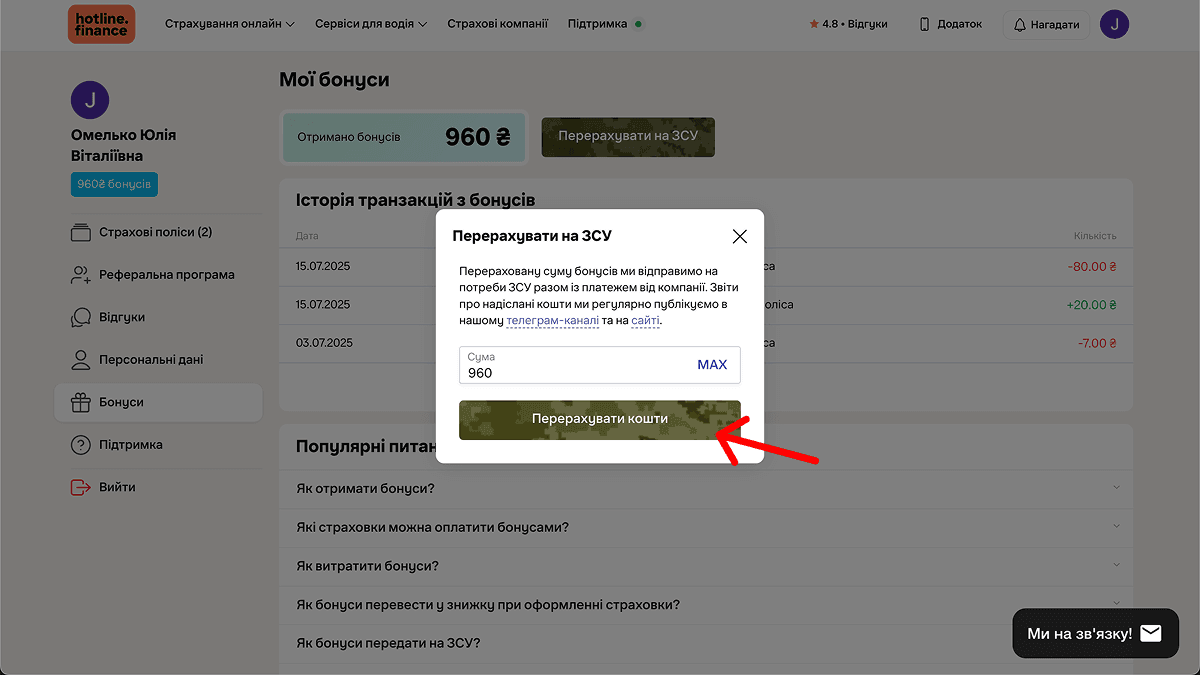Screen dimensions: 1200x675
Task: Open Підтримка via the question mark icon
Action: [x=80, y=445]
